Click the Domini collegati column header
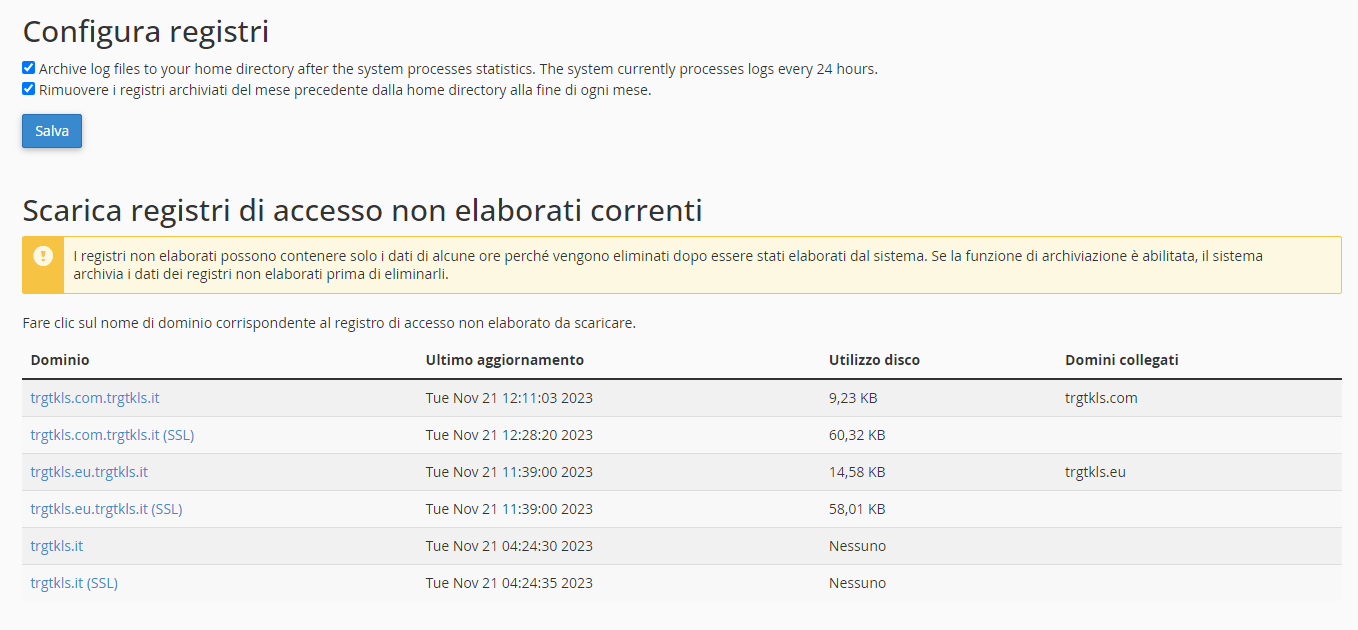The height and width of the screenshot is (630, 1358). click(1120, 360)
